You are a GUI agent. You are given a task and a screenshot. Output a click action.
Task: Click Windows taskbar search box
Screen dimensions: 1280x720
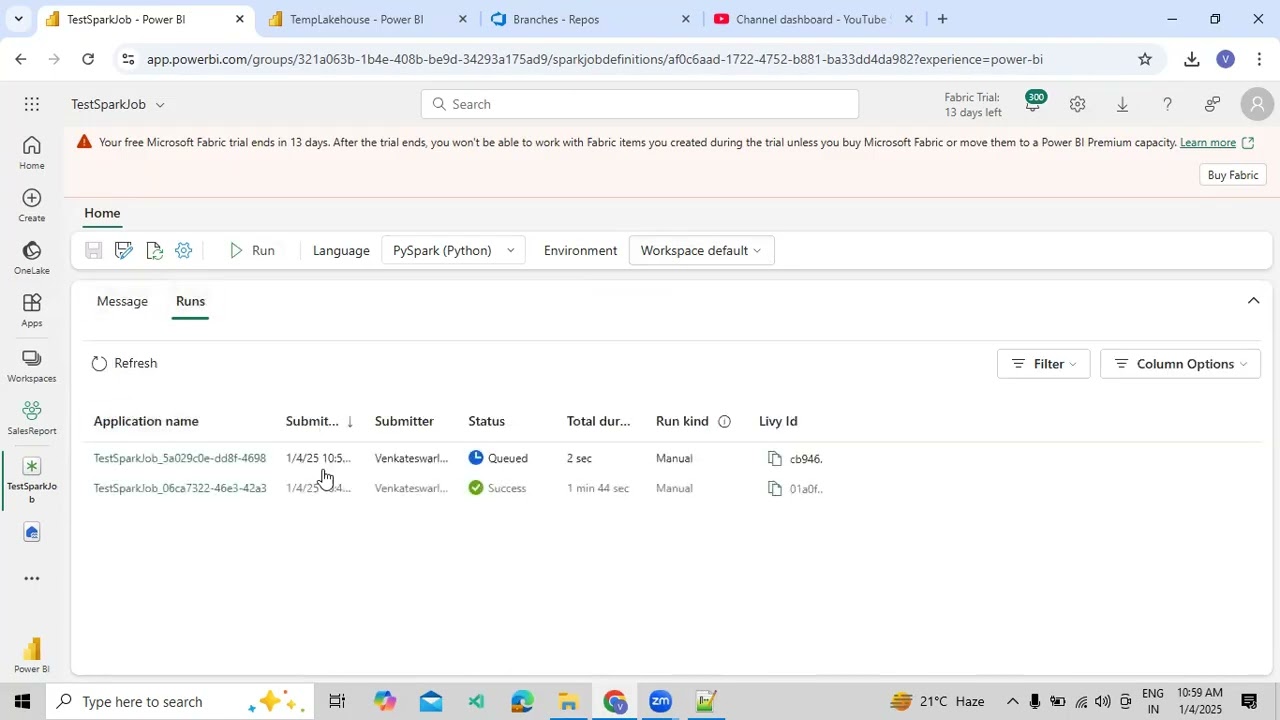point(180,701)
